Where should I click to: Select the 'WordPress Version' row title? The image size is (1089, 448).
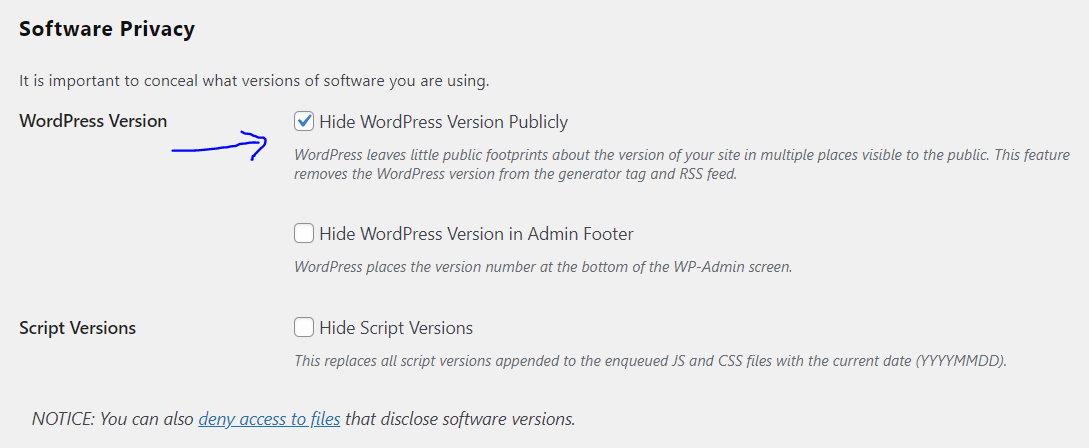pos(93,121)
